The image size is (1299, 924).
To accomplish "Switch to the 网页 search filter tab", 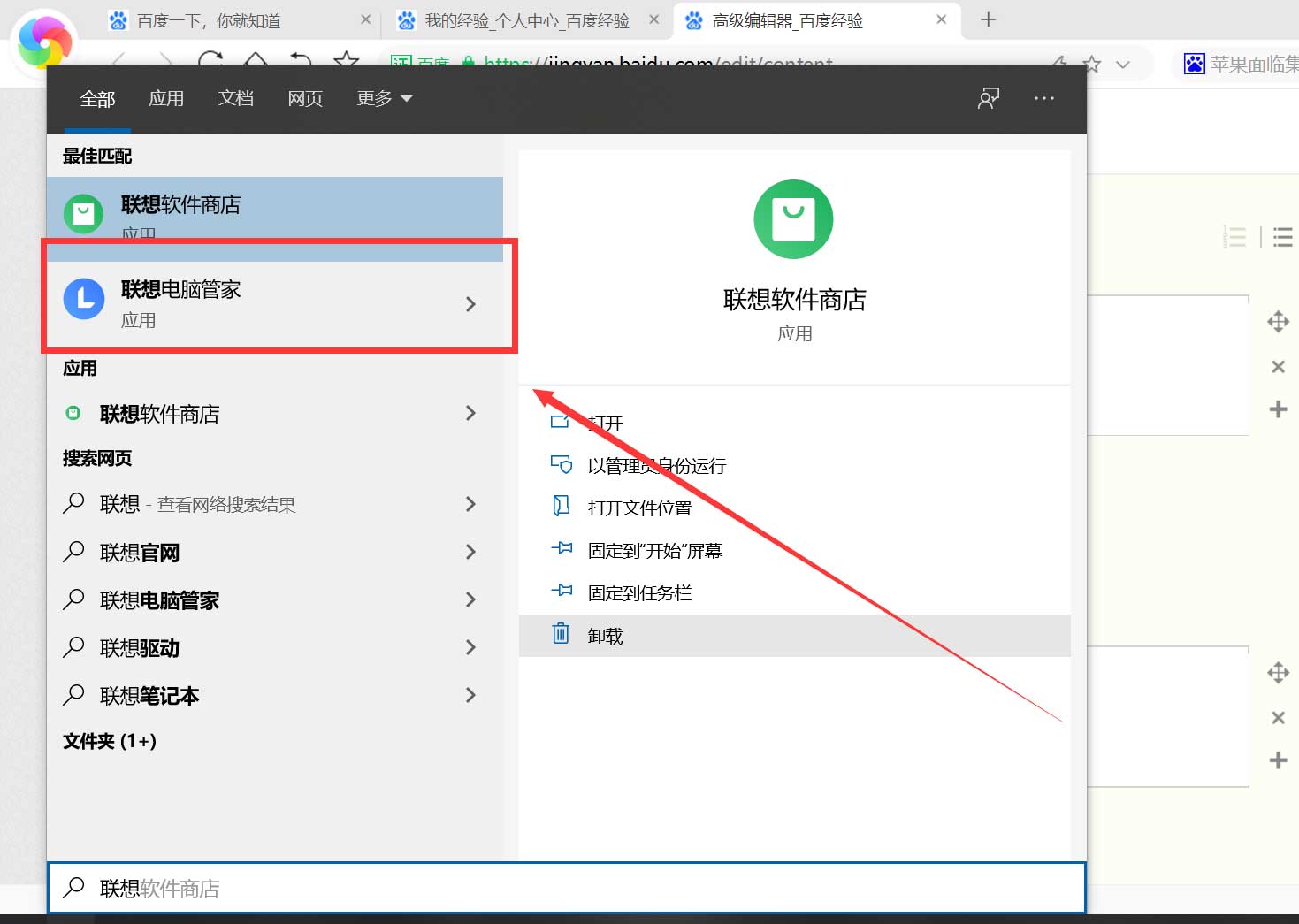I will [x=305, y=98].
